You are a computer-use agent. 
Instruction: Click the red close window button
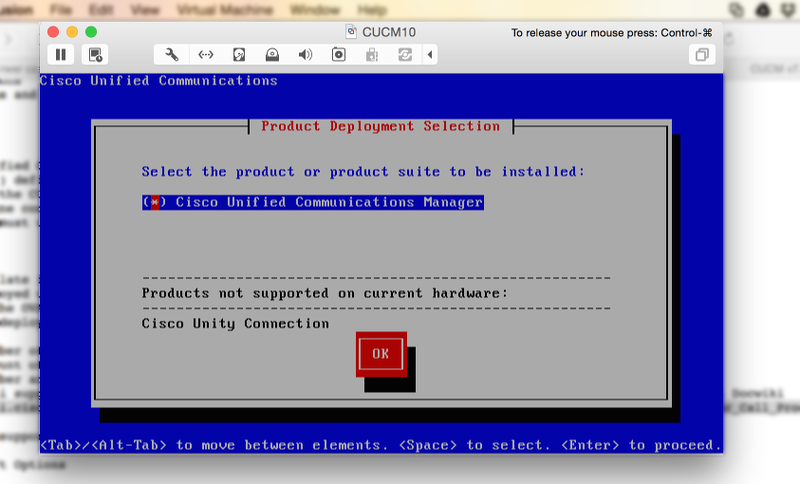point(53,32)
